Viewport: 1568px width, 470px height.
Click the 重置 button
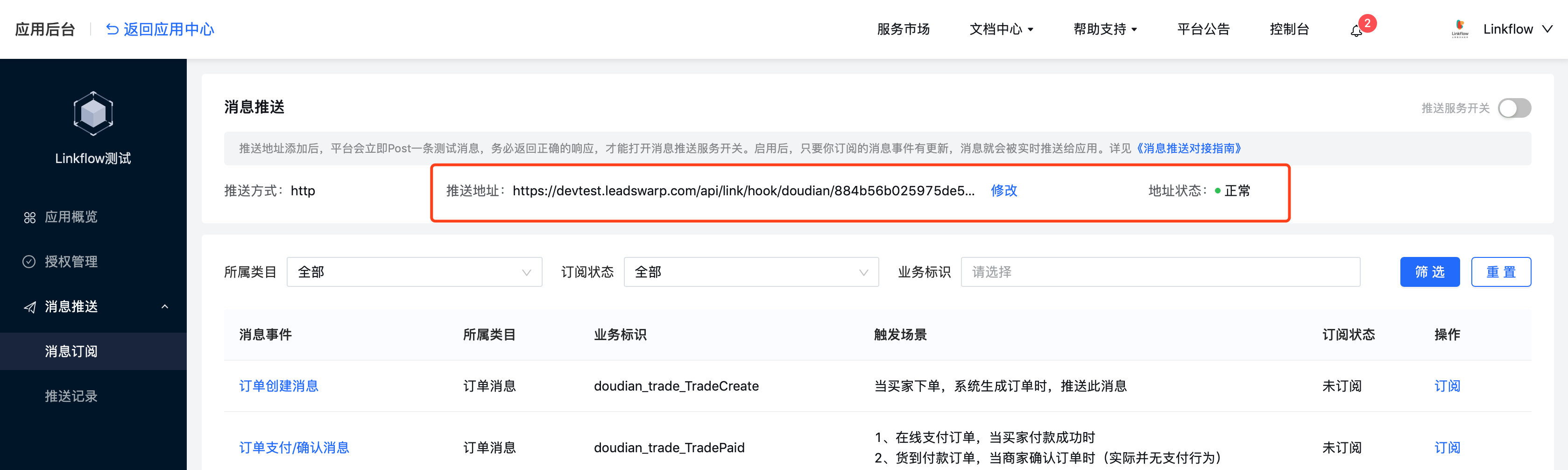(1501, 272)
